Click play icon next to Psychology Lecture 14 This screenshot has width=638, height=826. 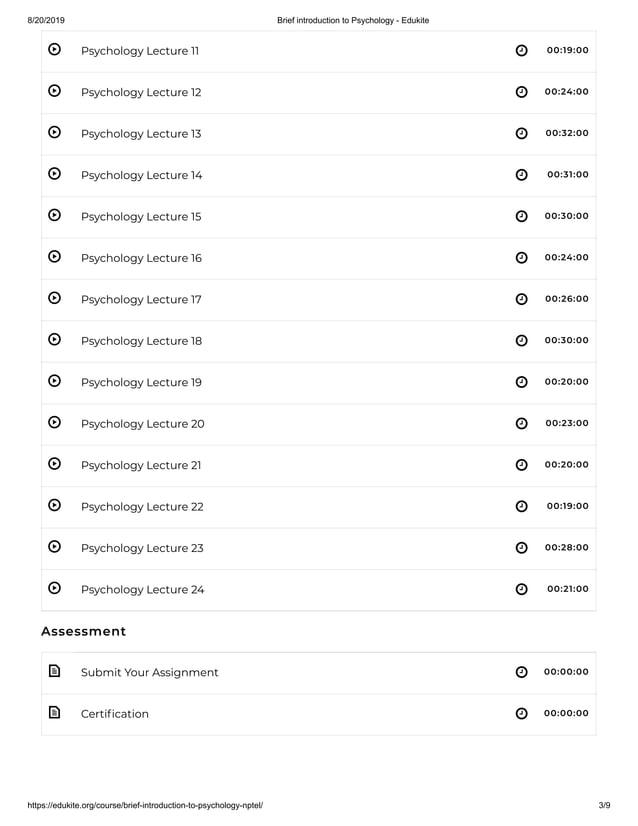point(54,174)
